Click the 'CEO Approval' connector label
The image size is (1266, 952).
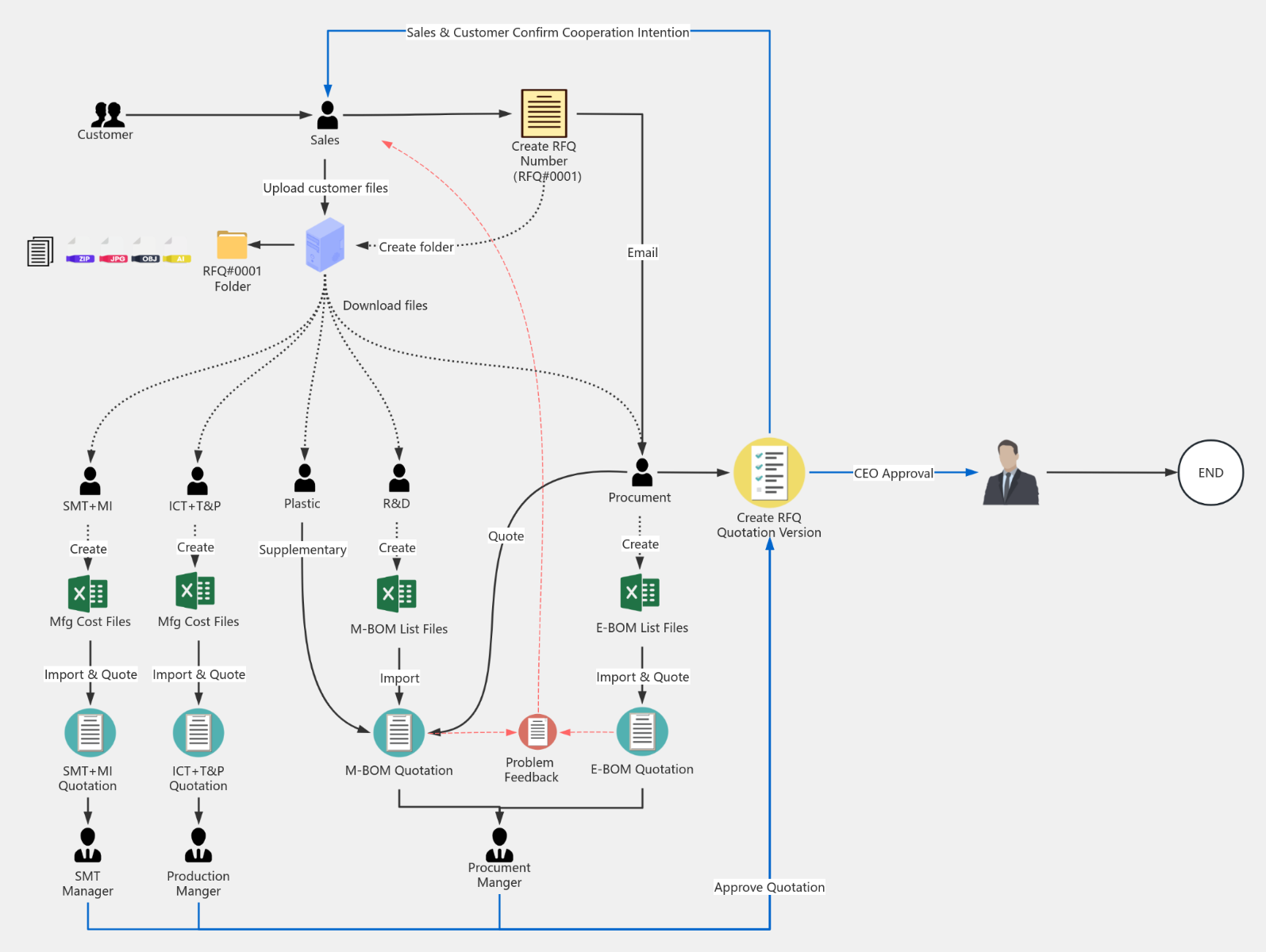[893, 474]
